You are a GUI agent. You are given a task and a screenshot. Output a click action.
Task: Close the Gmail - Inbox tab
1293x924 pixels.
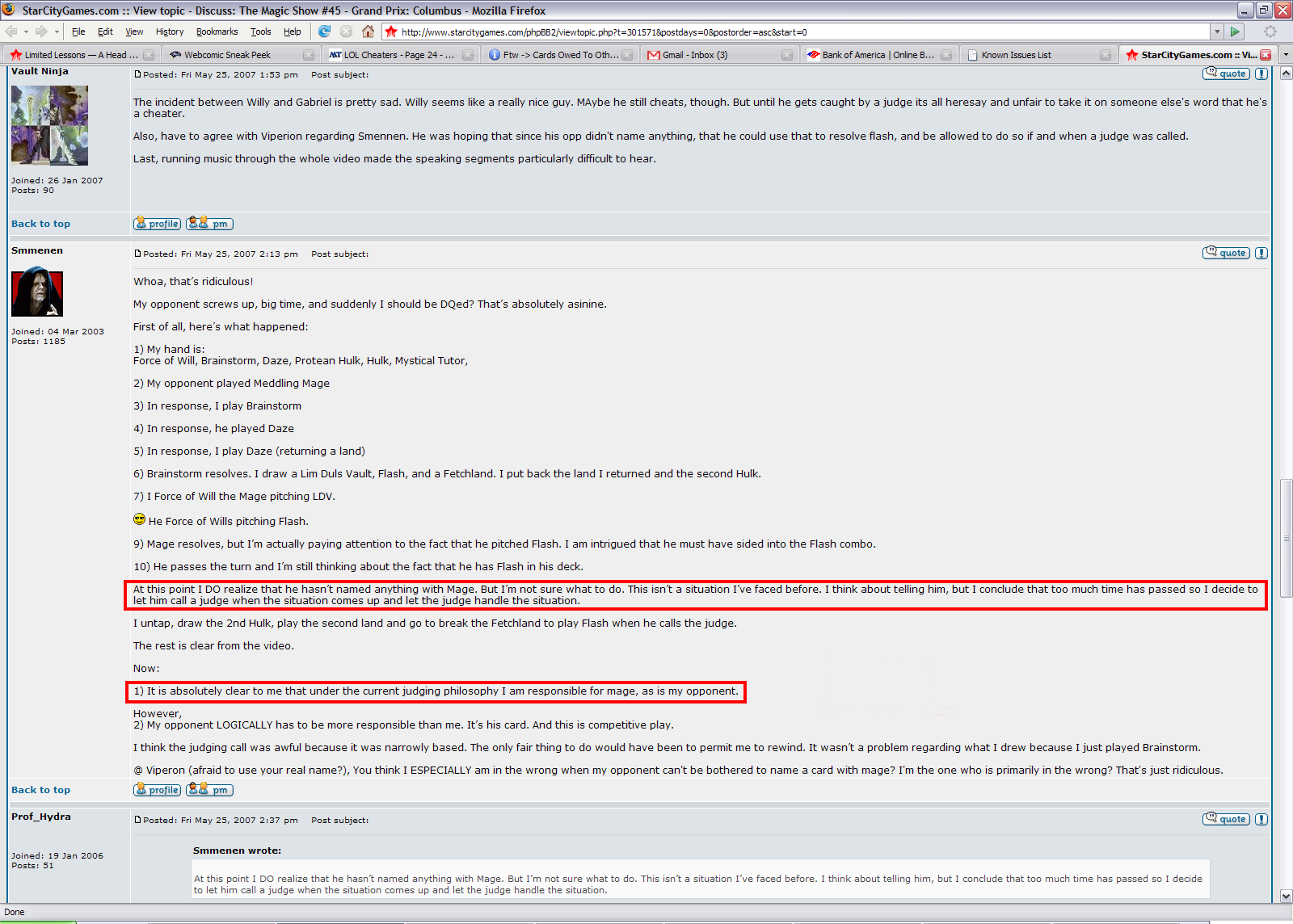coord(787,55)
